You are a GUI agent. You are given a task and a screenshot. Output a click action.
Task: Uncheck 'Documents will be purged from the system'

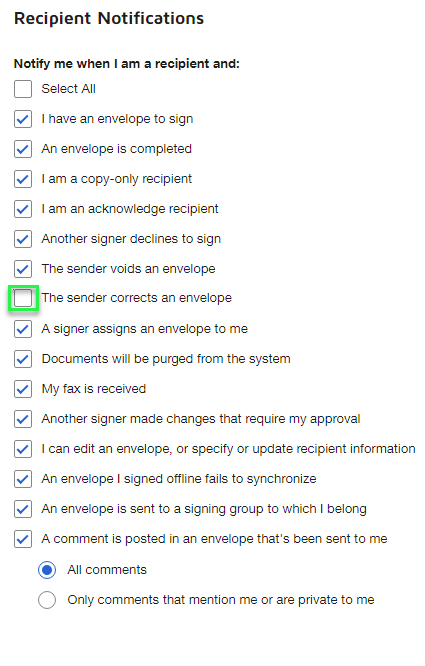[23, 359]
